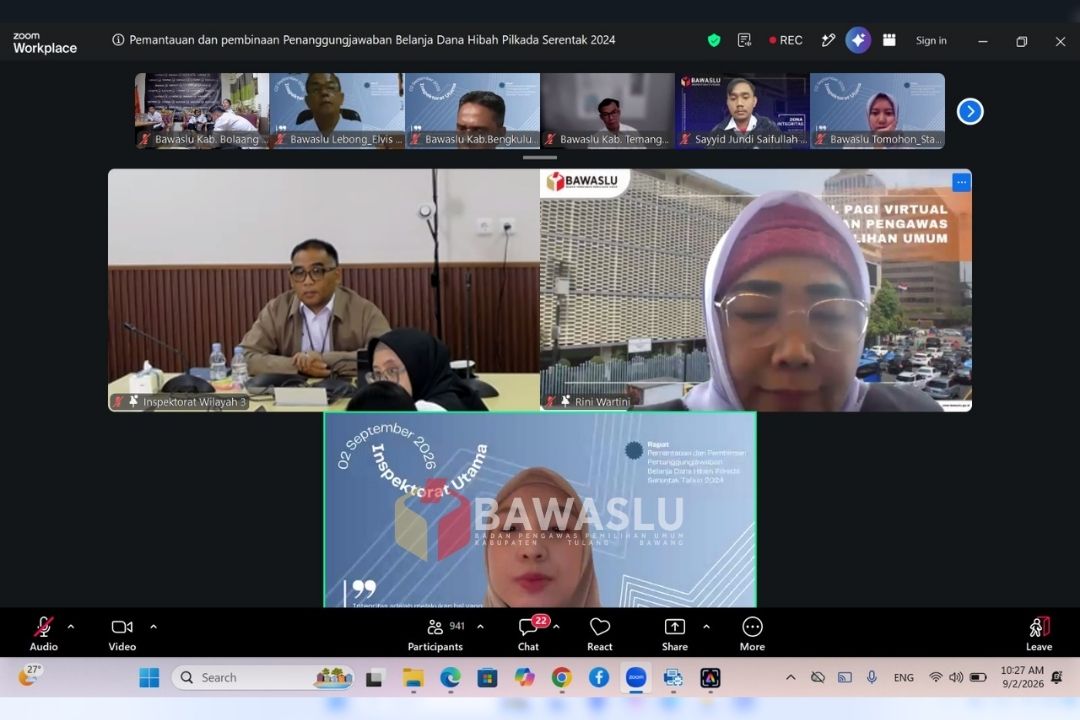Expand the Chat options caret
Screen dimensions: 1080x720
coord(557,627)
